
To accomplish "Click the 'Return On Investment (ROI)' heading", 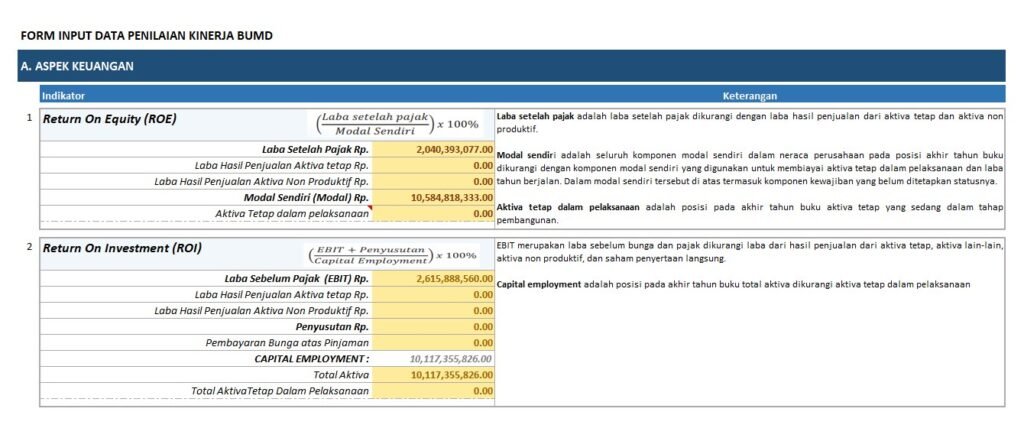I will tap(122, 248).
